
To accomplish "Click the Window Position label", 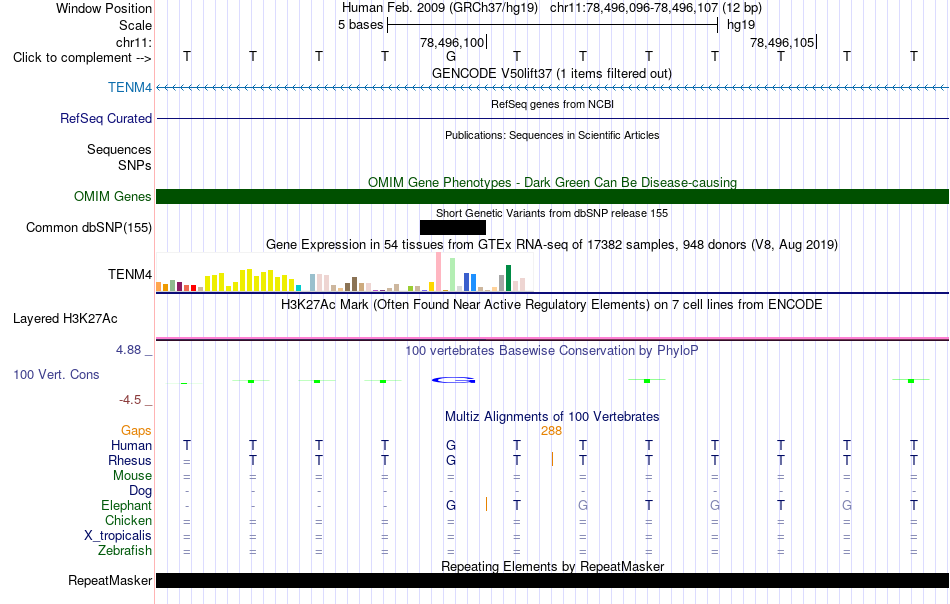I will (104, 8).
